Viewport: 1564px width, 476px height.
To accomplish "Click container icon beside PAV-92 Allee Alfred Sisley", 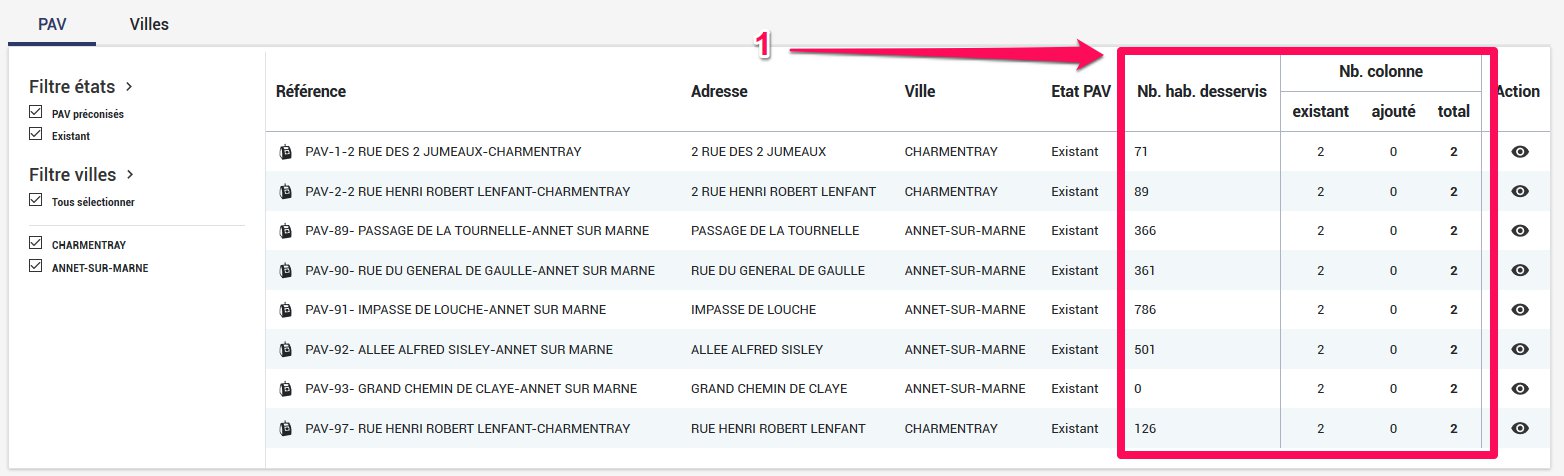I will 286,350.
